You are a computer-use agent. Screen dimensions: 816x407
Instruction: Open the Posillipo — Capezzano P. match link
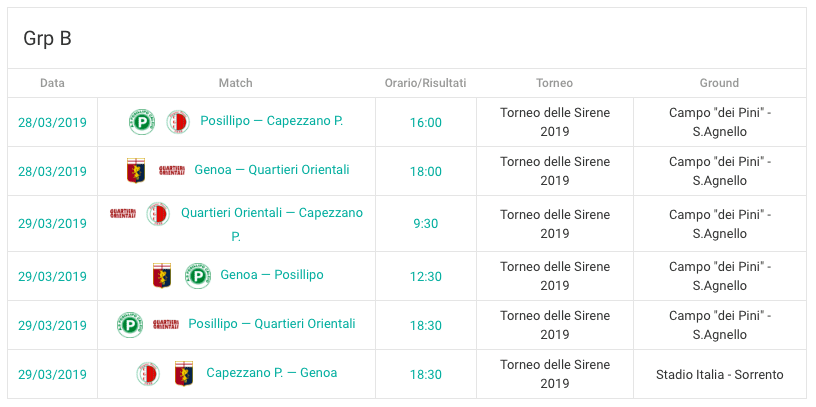pos(271,121)
